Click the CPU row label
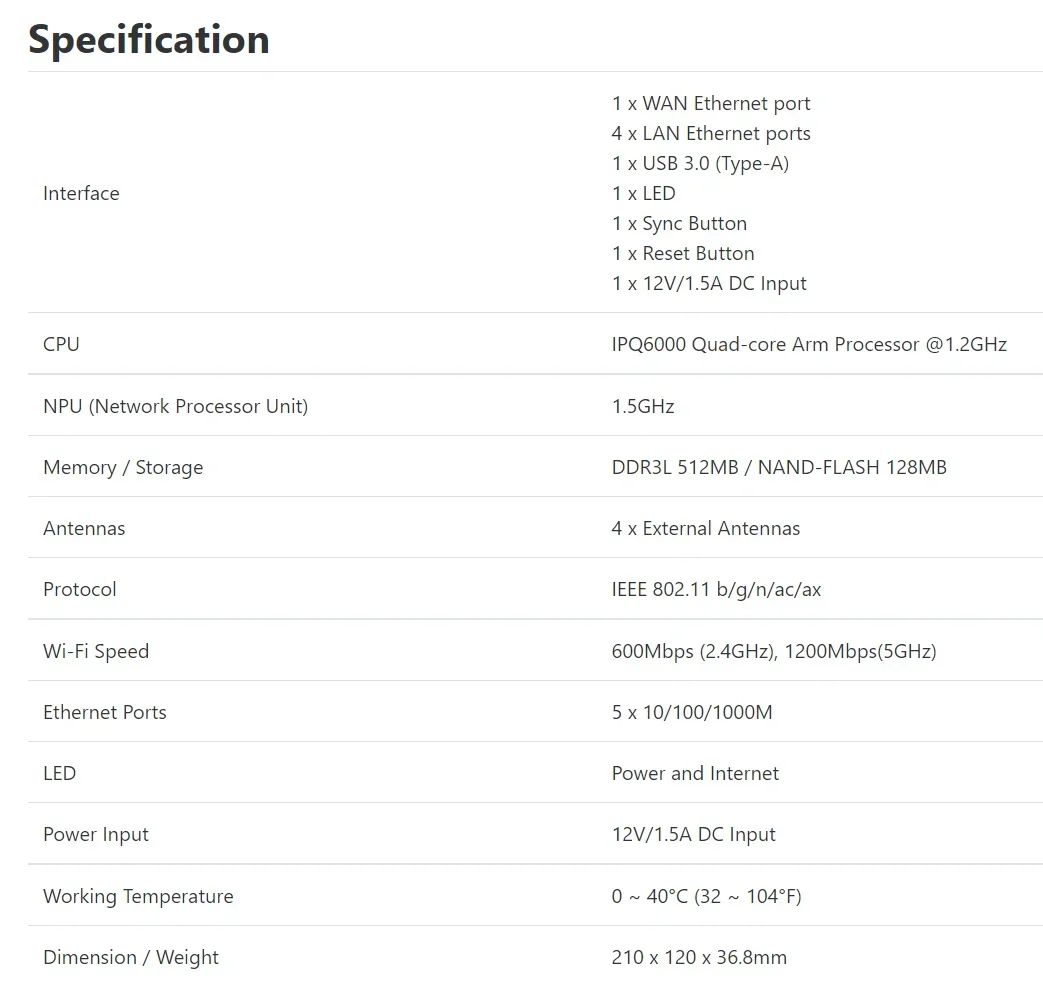1043x992 pixels. click(x=61, y=345)
